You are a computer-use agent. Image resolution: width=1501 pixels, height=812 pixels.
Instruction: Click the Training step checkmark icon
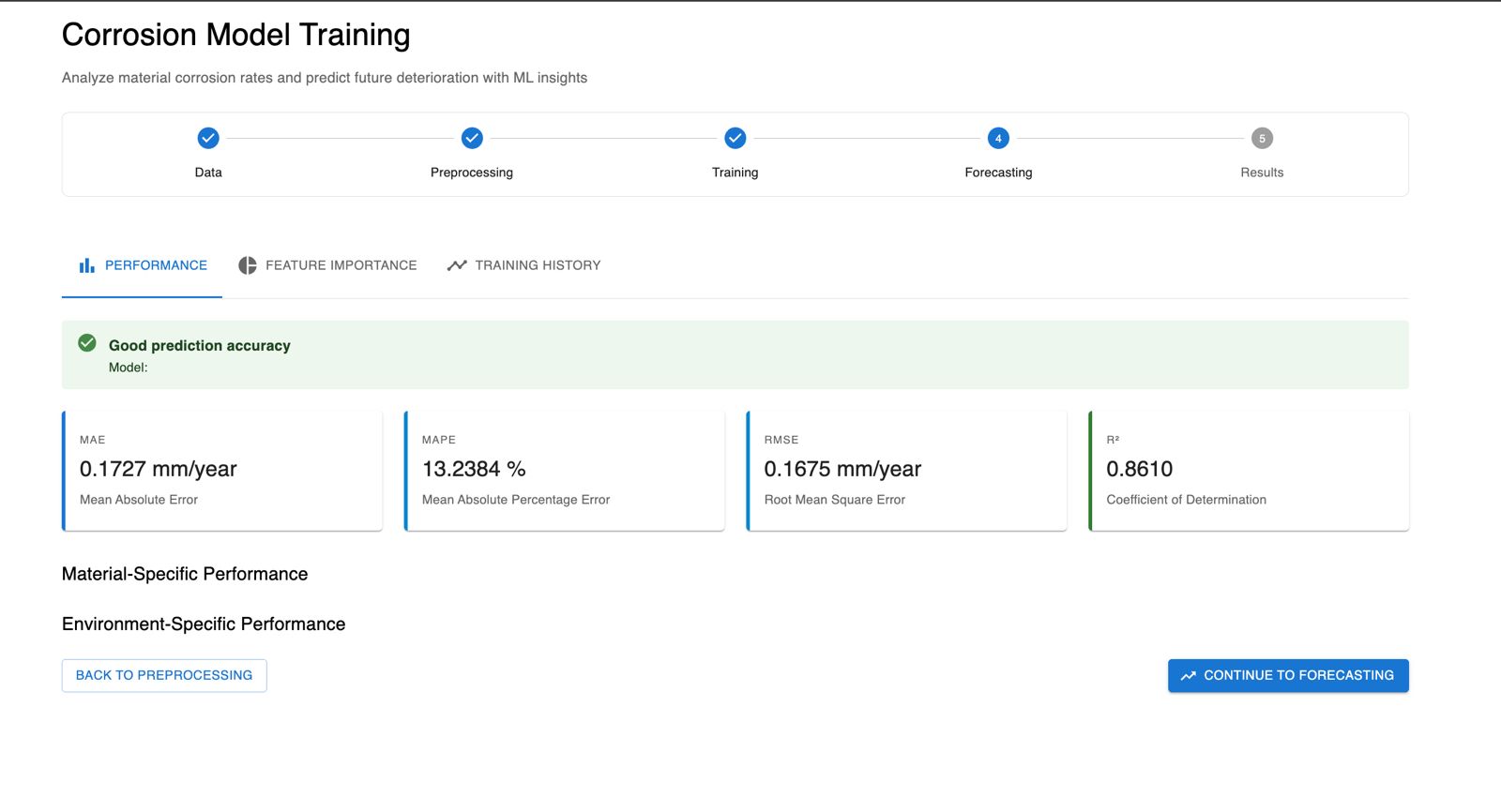[735, 139]
